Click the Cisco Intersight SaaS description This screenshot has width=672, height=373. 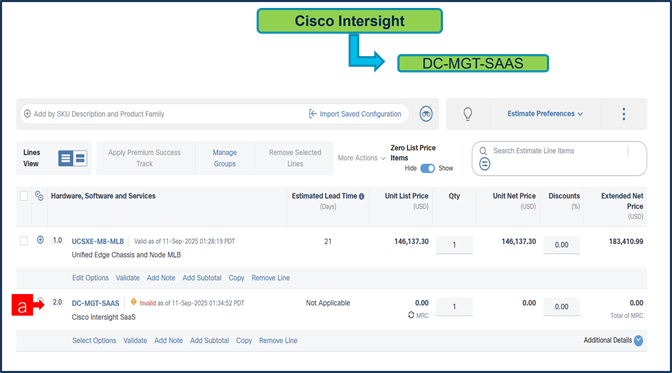103,317
